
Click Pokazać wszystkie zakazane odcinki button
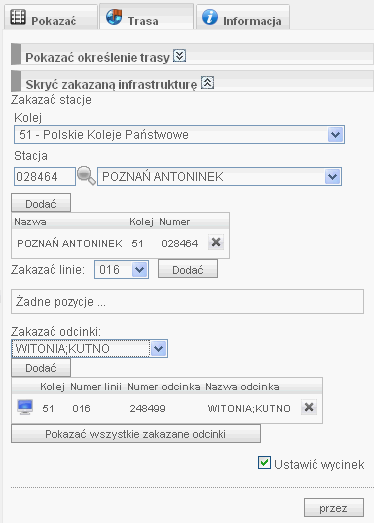coord(136,434)
